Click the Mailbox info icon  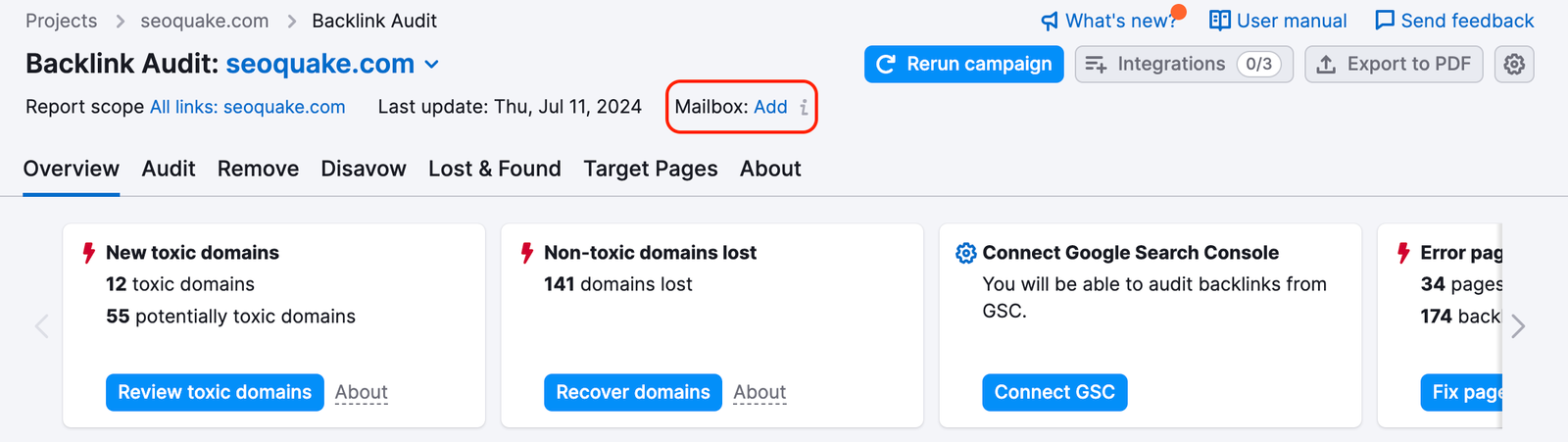(804, 108)
